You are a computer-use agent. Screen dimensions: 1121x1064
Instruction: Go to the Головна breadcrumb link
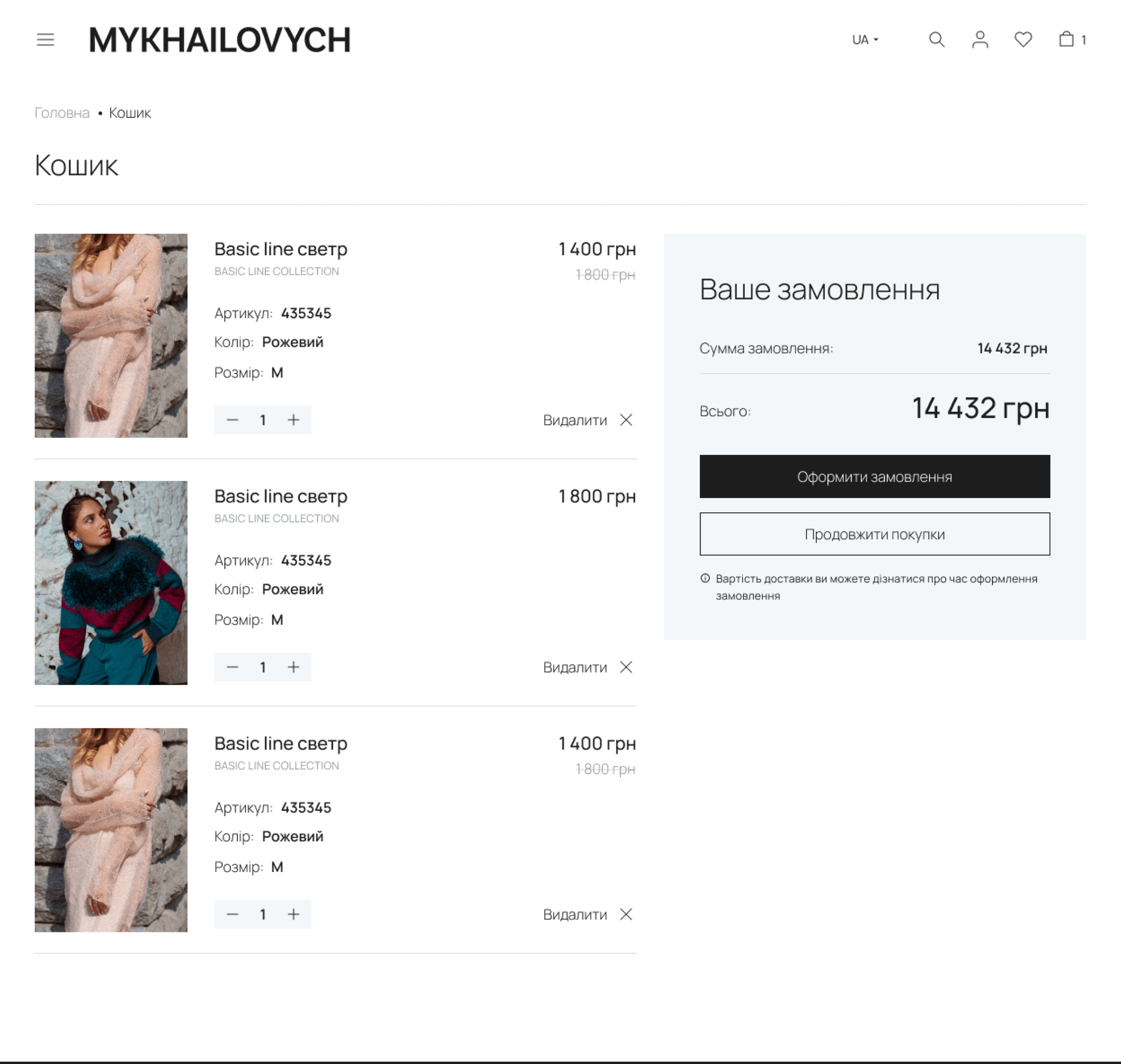point(62,113)
